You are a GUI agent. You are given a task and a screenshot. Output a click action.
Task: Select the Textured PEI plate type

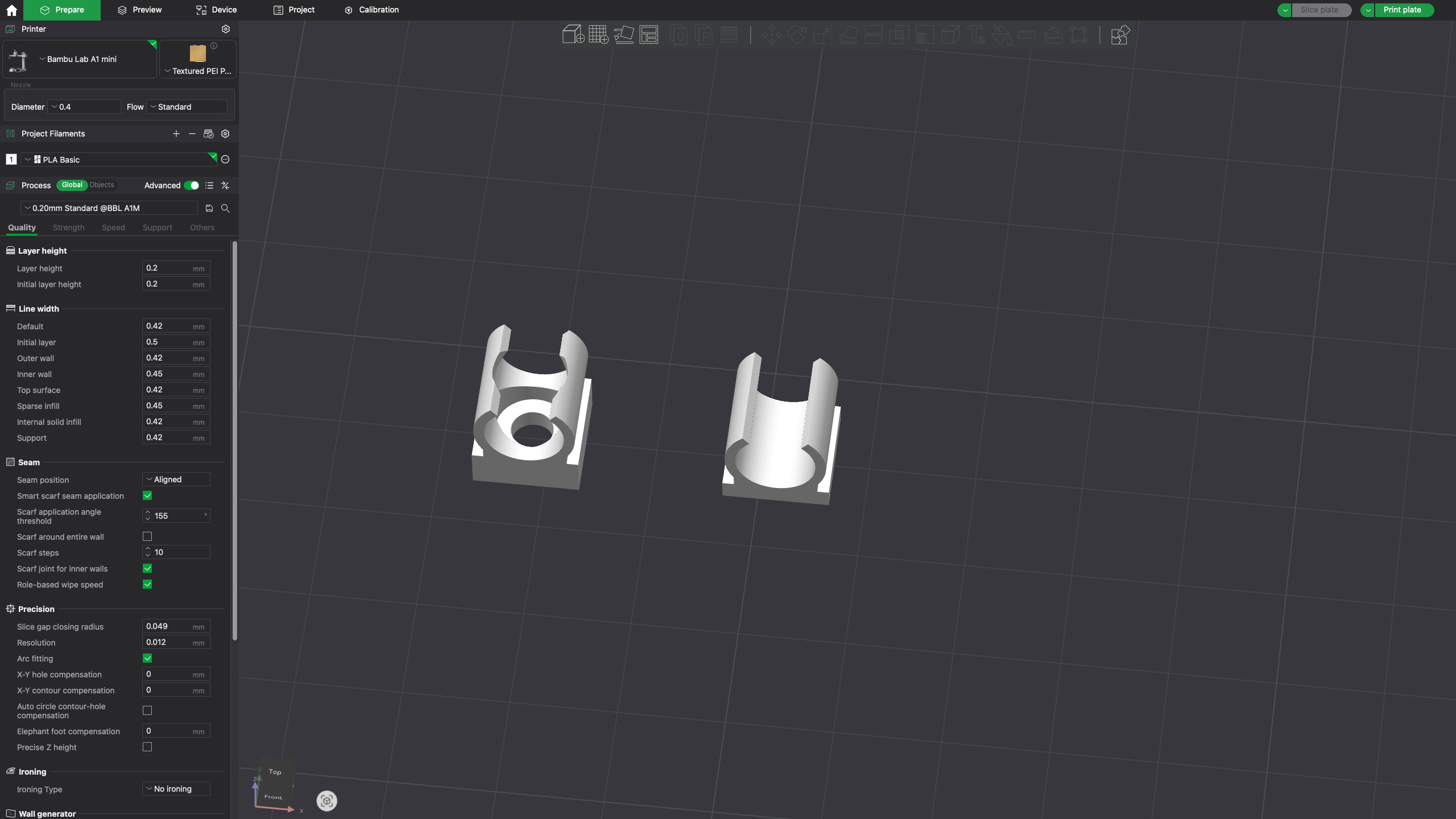(x=197, y=59)
